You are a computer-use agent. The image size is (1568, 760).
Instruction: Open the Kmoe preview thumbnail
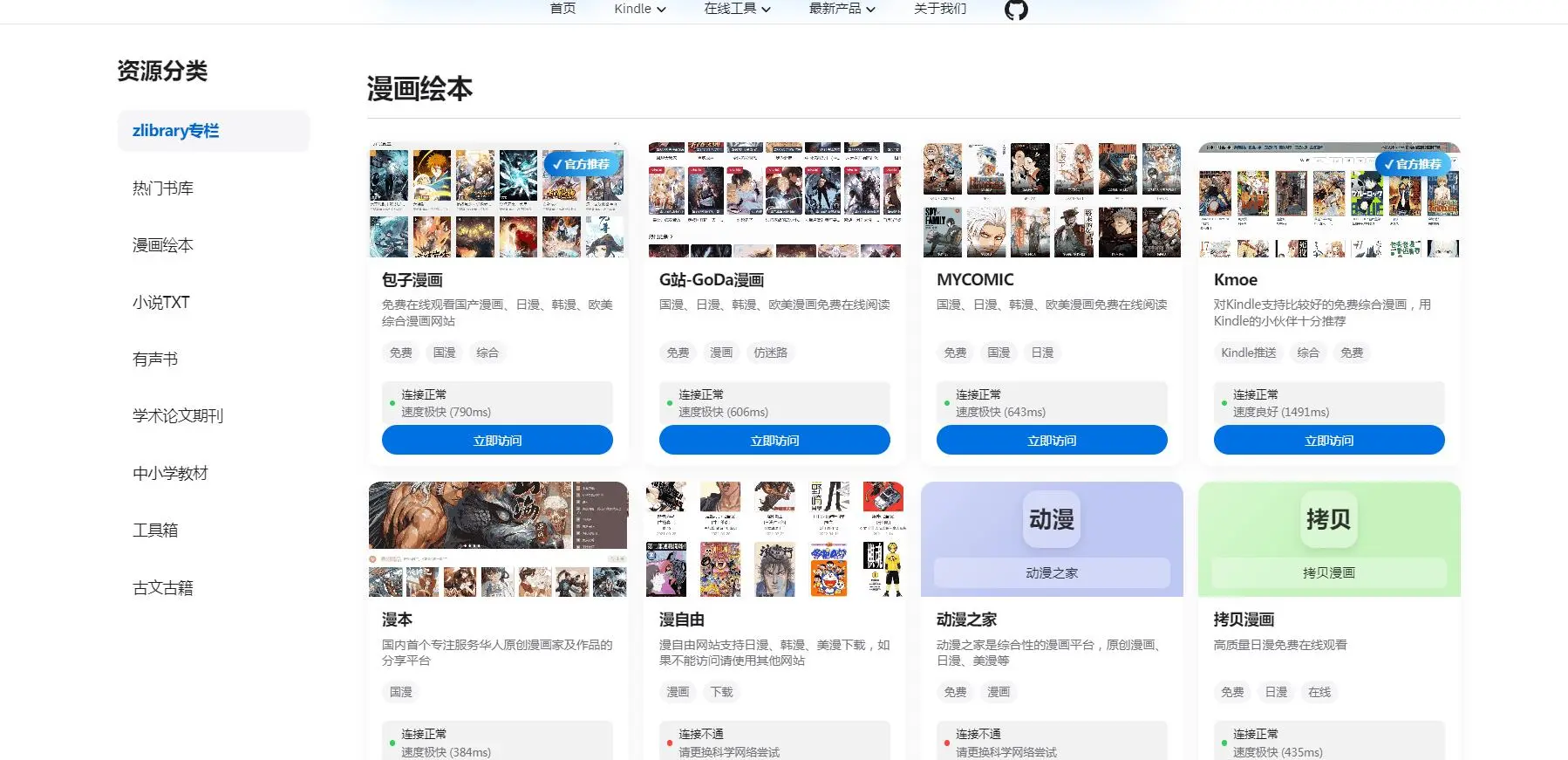point(1329,200)
